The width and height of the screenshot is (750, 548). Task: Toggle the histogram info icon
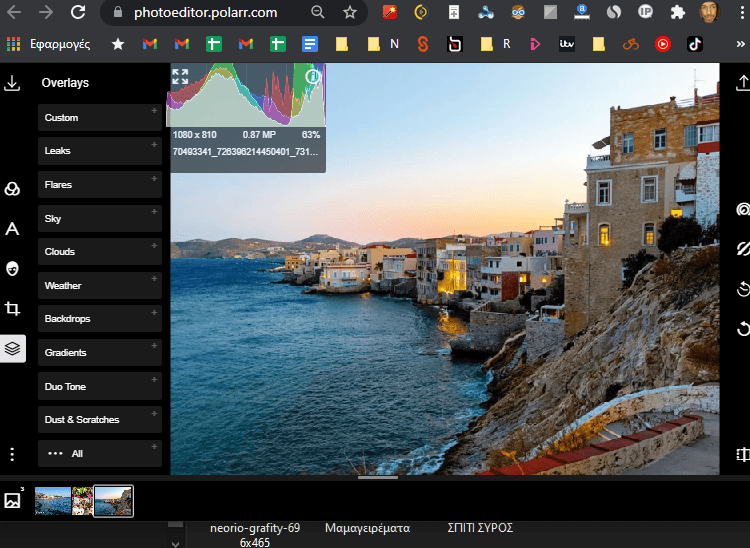(312, 76)
